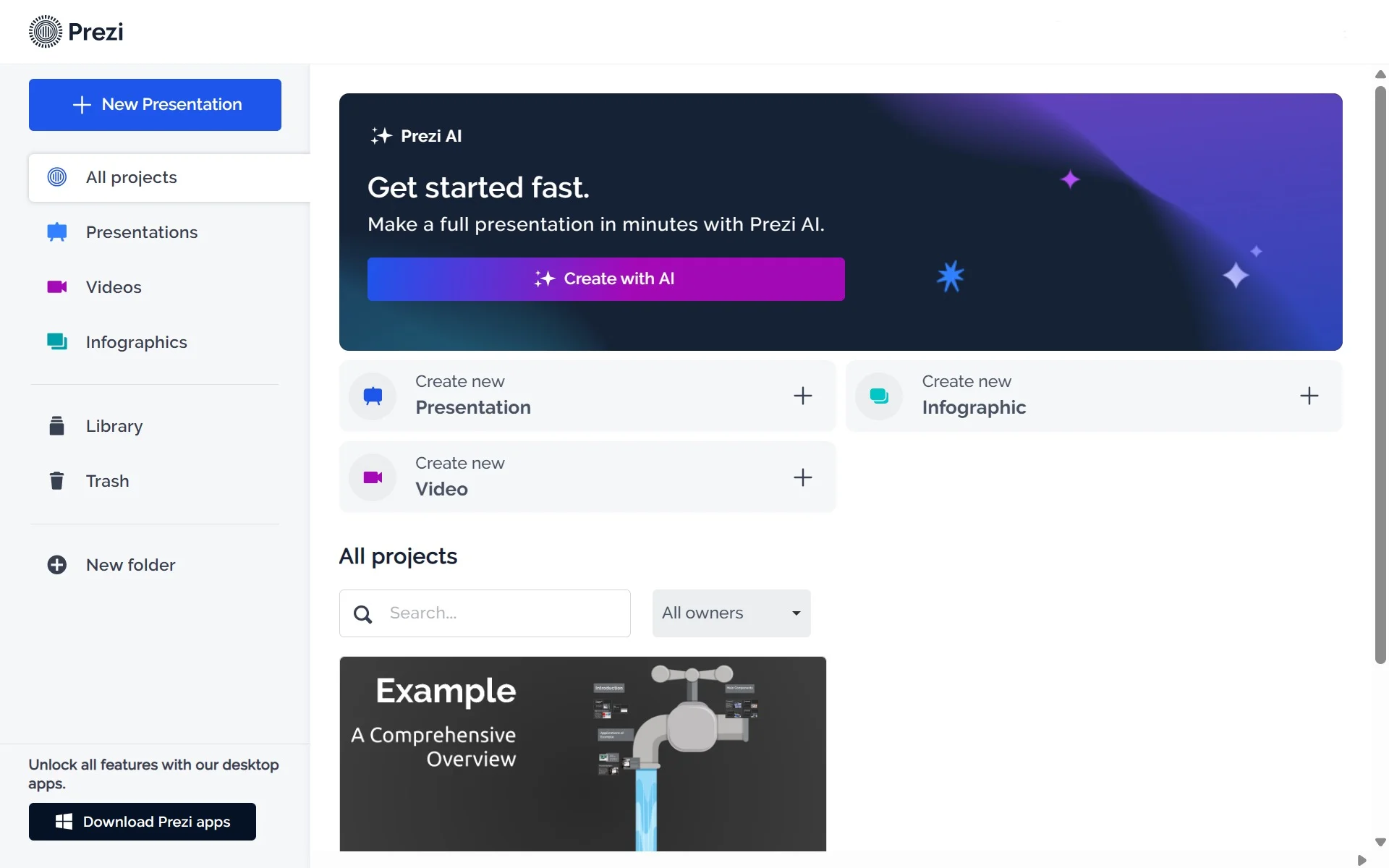Create a New folder
Screen dimensions: 1389x868
click(x=130, y=565)
